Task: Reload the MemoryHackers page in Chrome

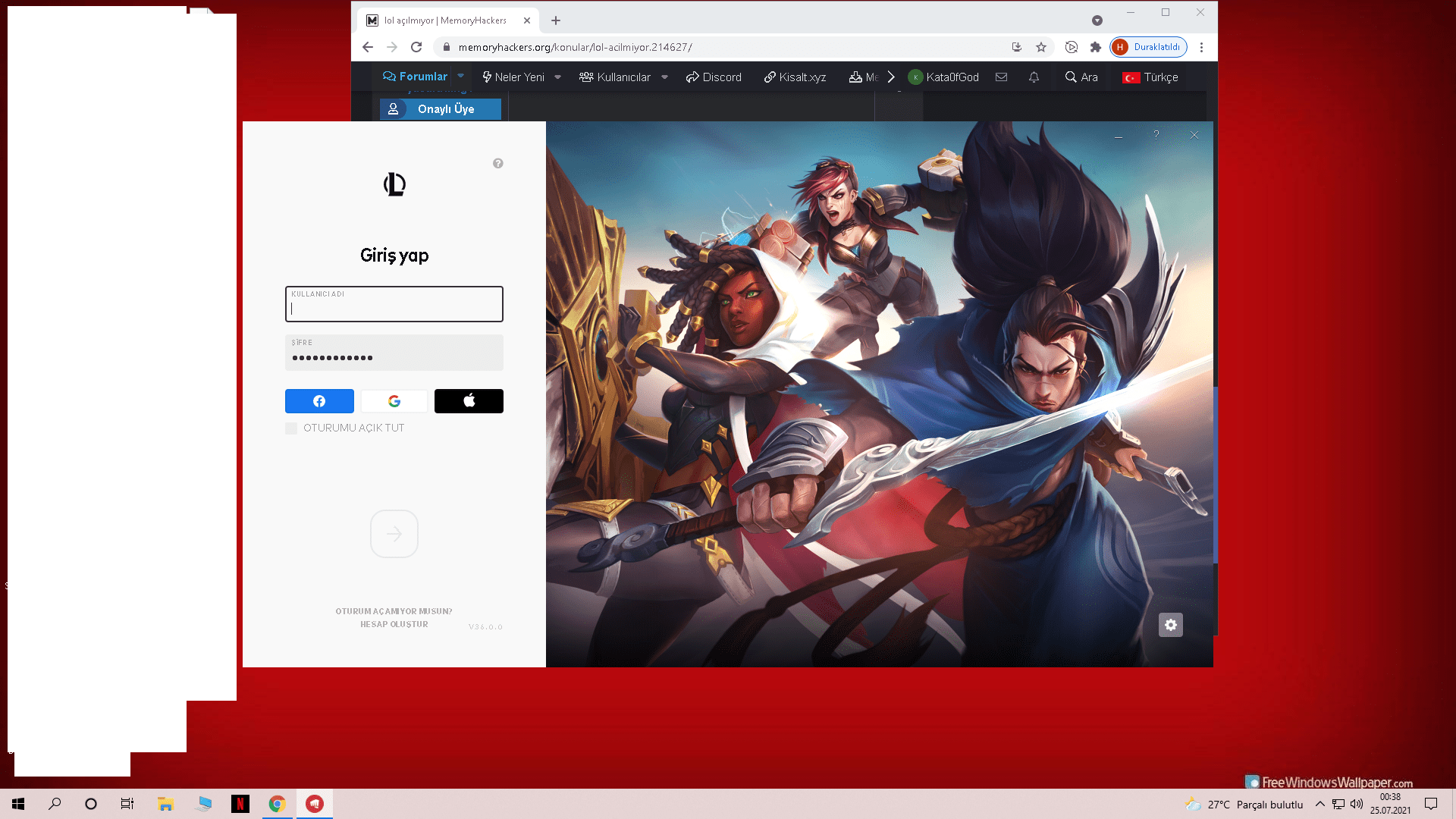Action: pos(416,47)
